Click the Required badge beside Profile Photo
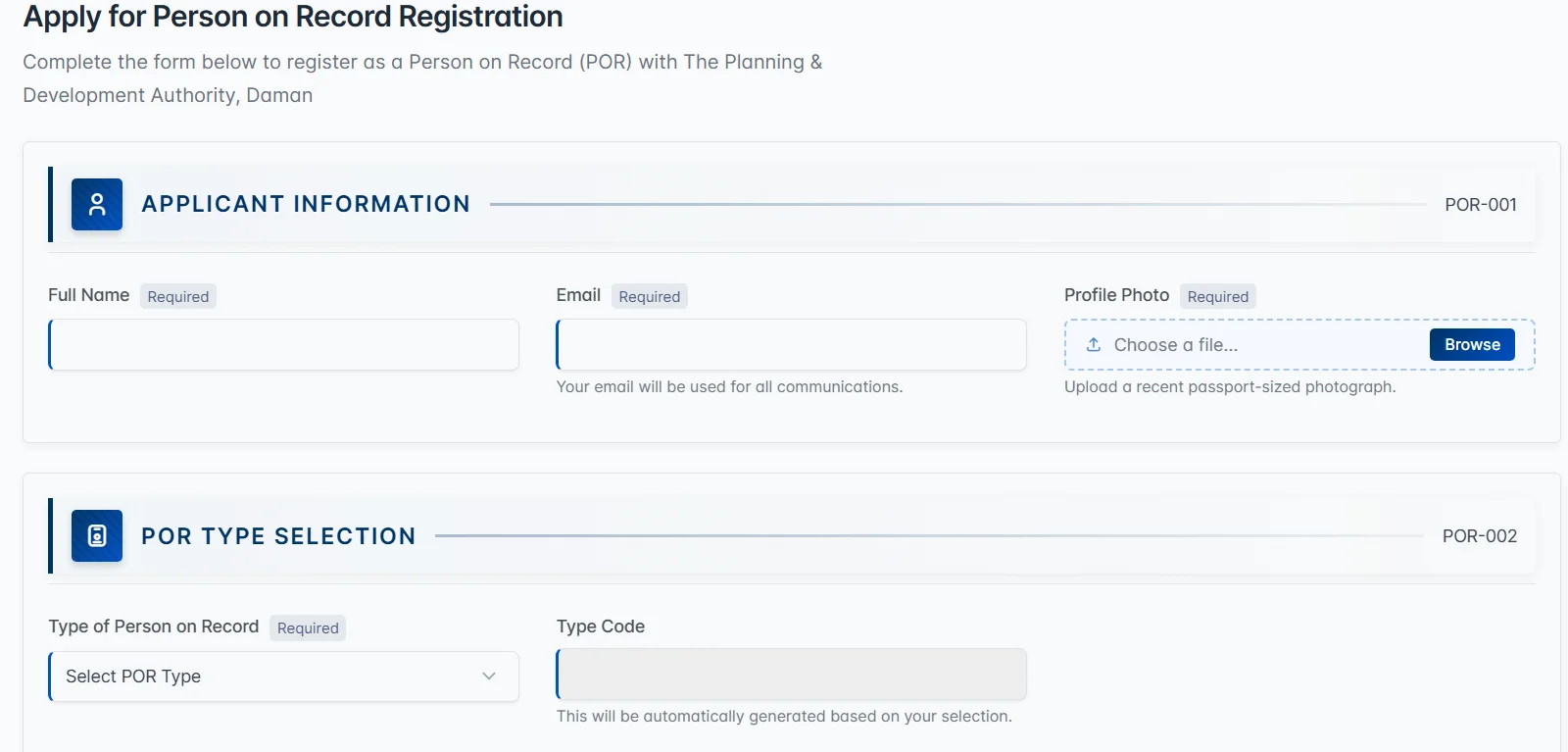The height and width of the screenshot is (752, 1568). click(x=1217, y=296)
